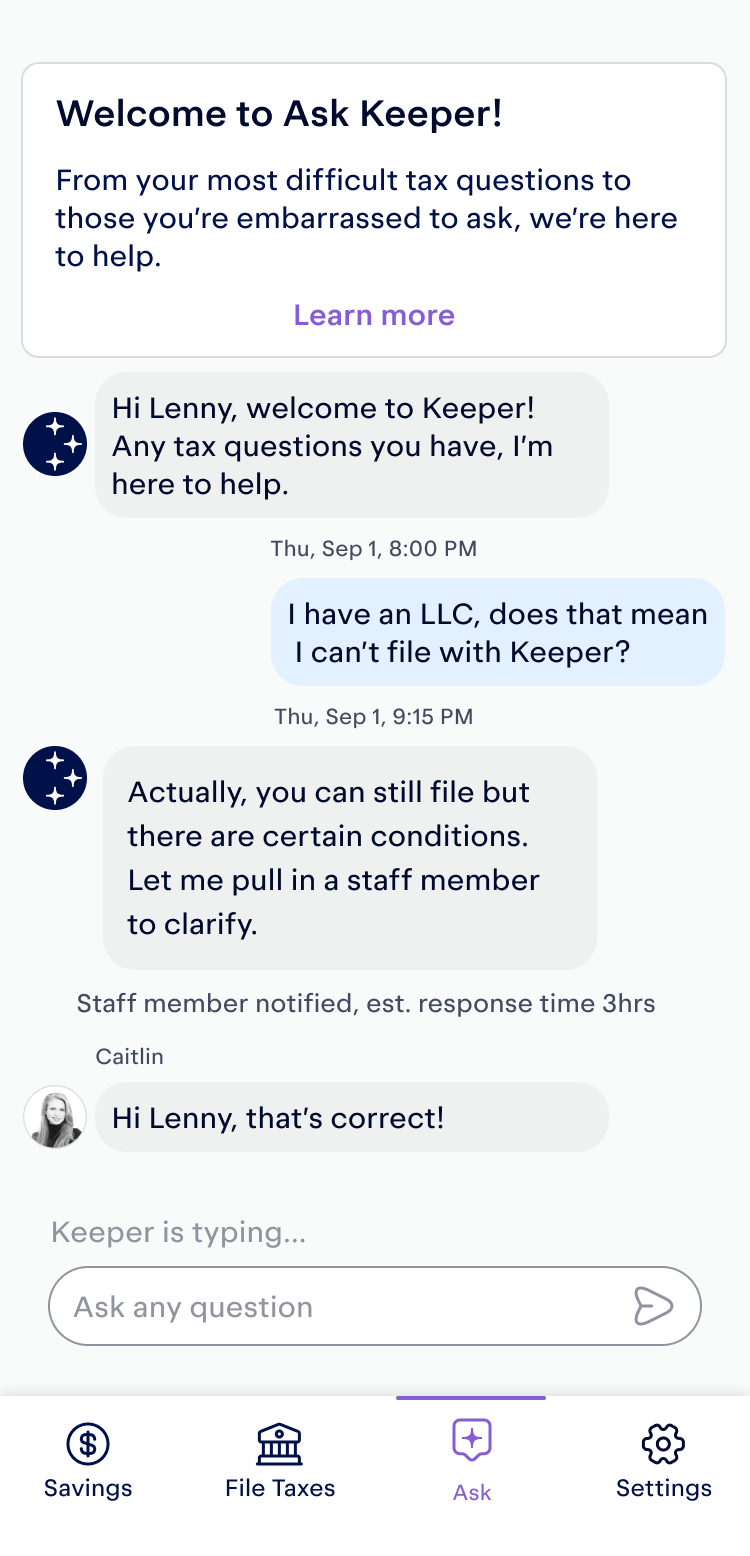Select the Ask tab label
This screenshot has height=1556, width=750.
click(x=472, y=1493)
